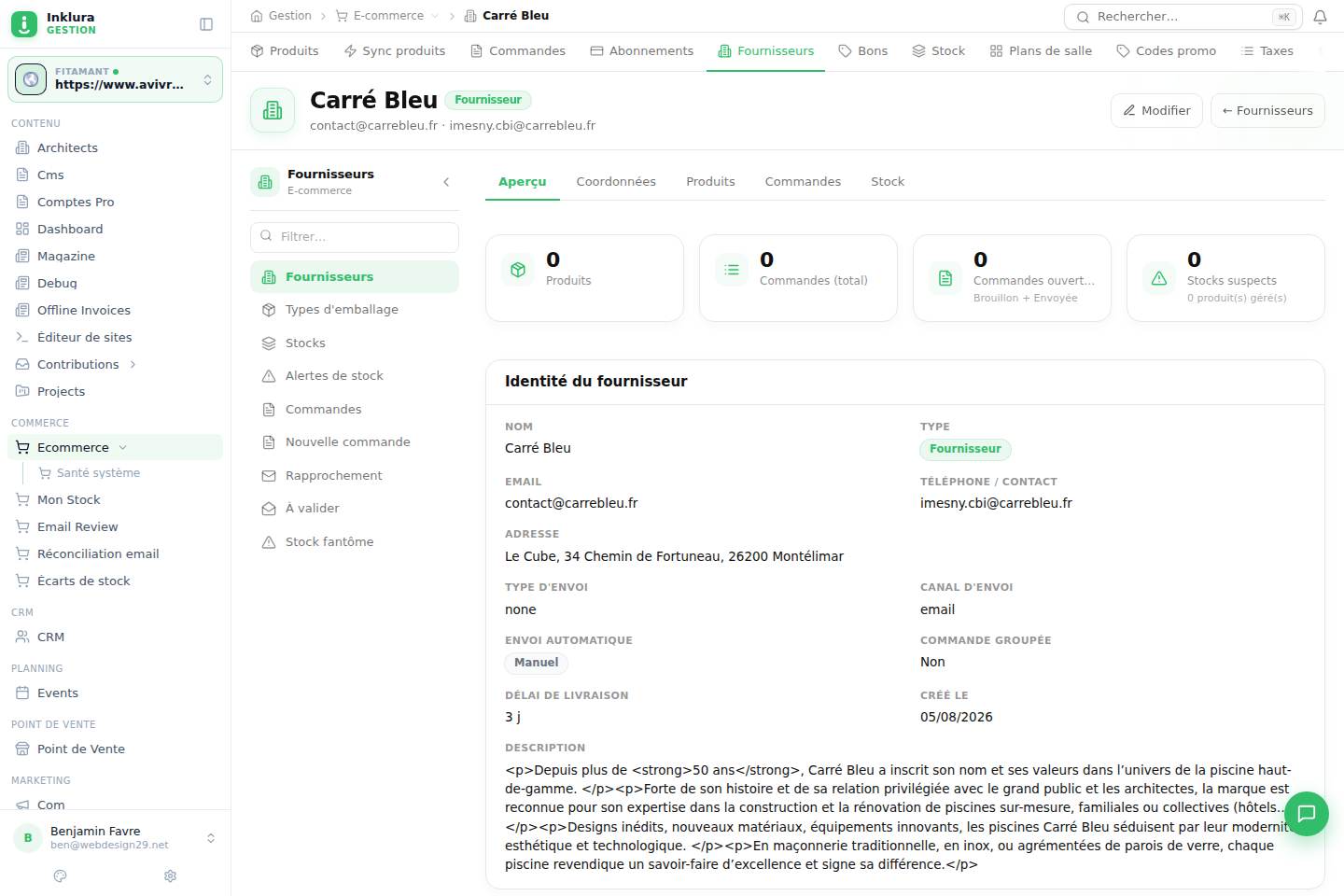
Task: Open the Plans de salle tab
Action: pos(1040,50)
